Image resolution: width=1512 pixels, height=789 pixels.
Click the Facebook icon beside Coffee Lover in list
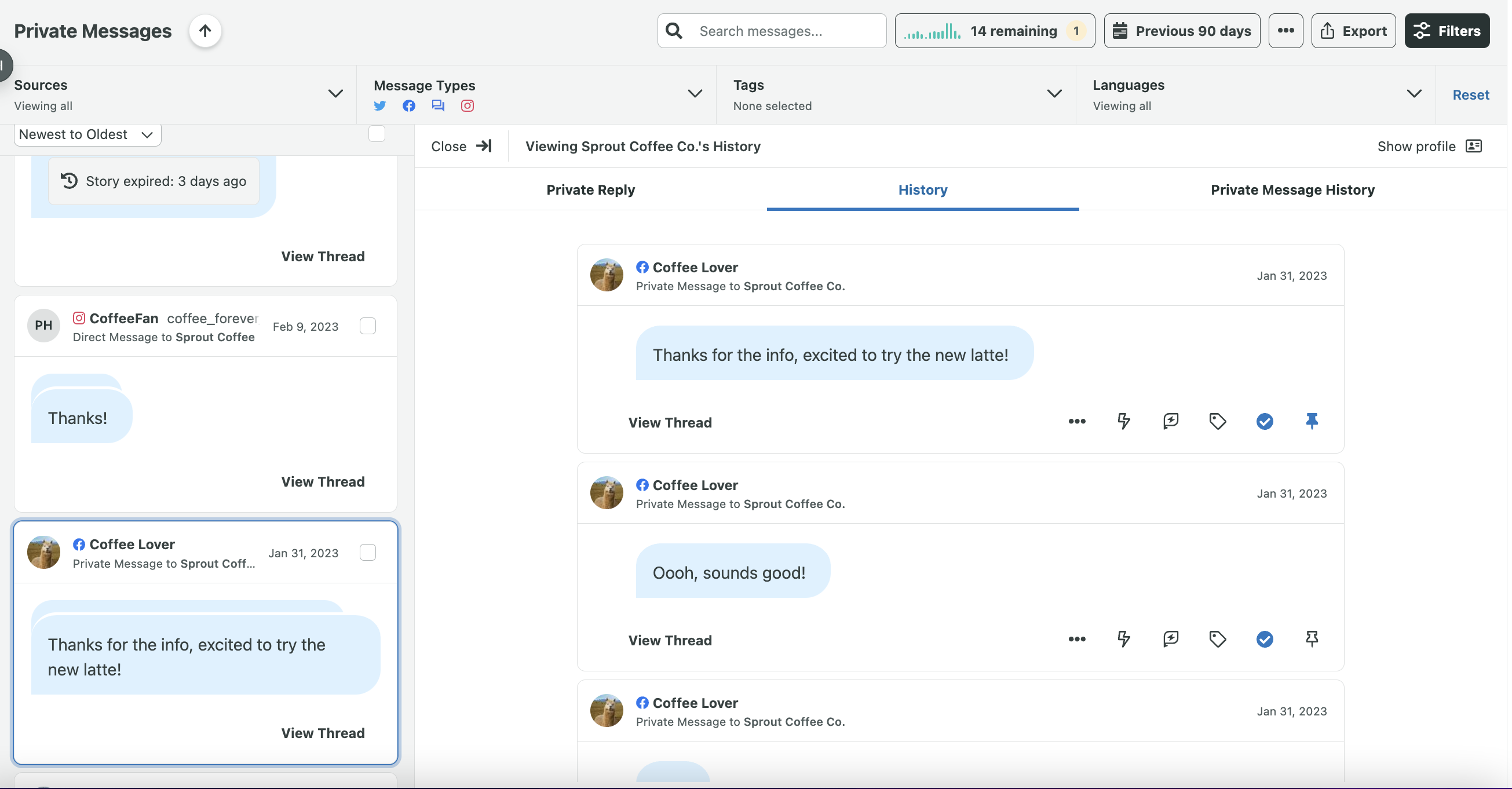79,544
